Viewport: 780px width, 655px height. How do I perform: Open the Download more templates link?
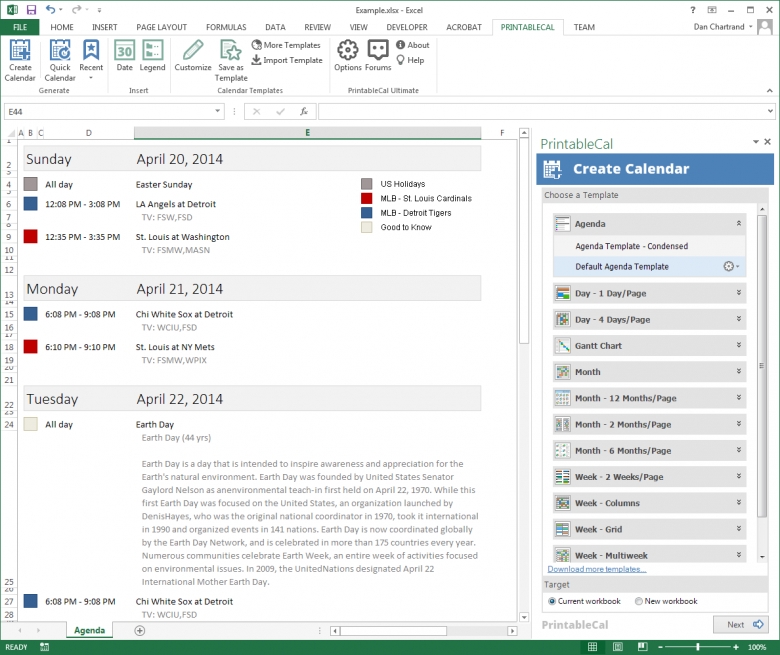596,569
